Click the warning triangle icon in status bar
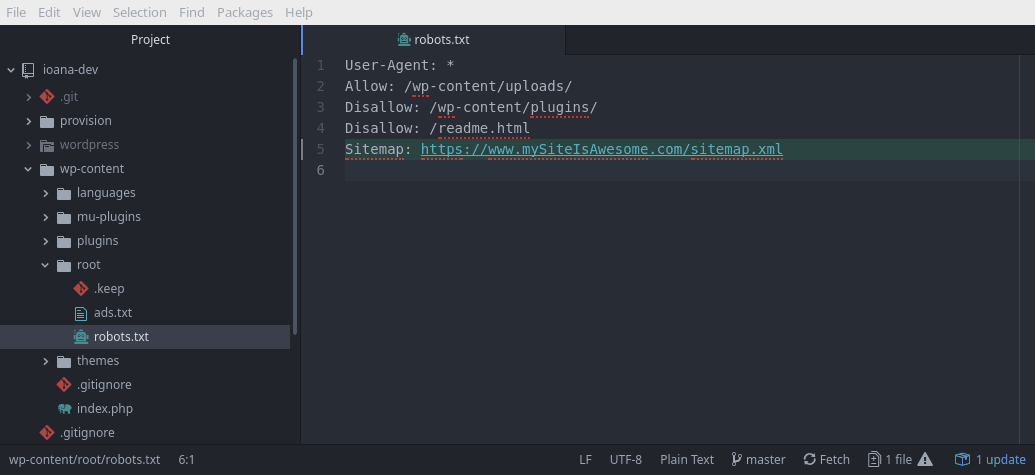Viewport: 1035px width, 475px height. [x=925, y=459]
